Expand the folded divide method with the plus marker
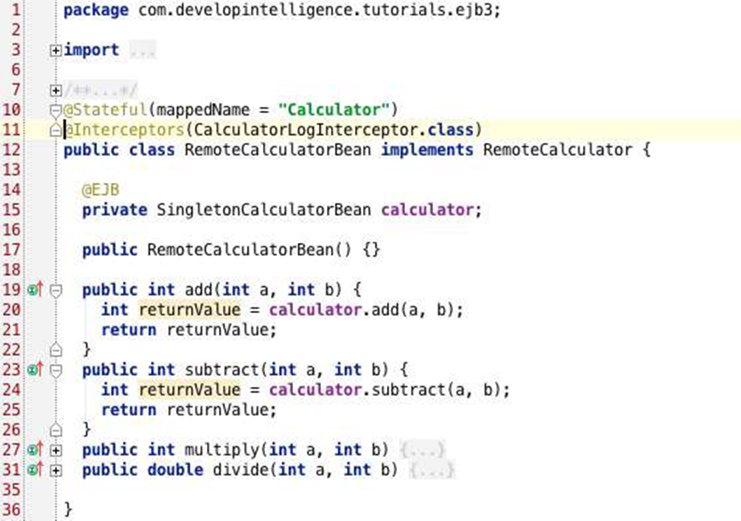The image size is (741, 521). [x=55, y=469]
